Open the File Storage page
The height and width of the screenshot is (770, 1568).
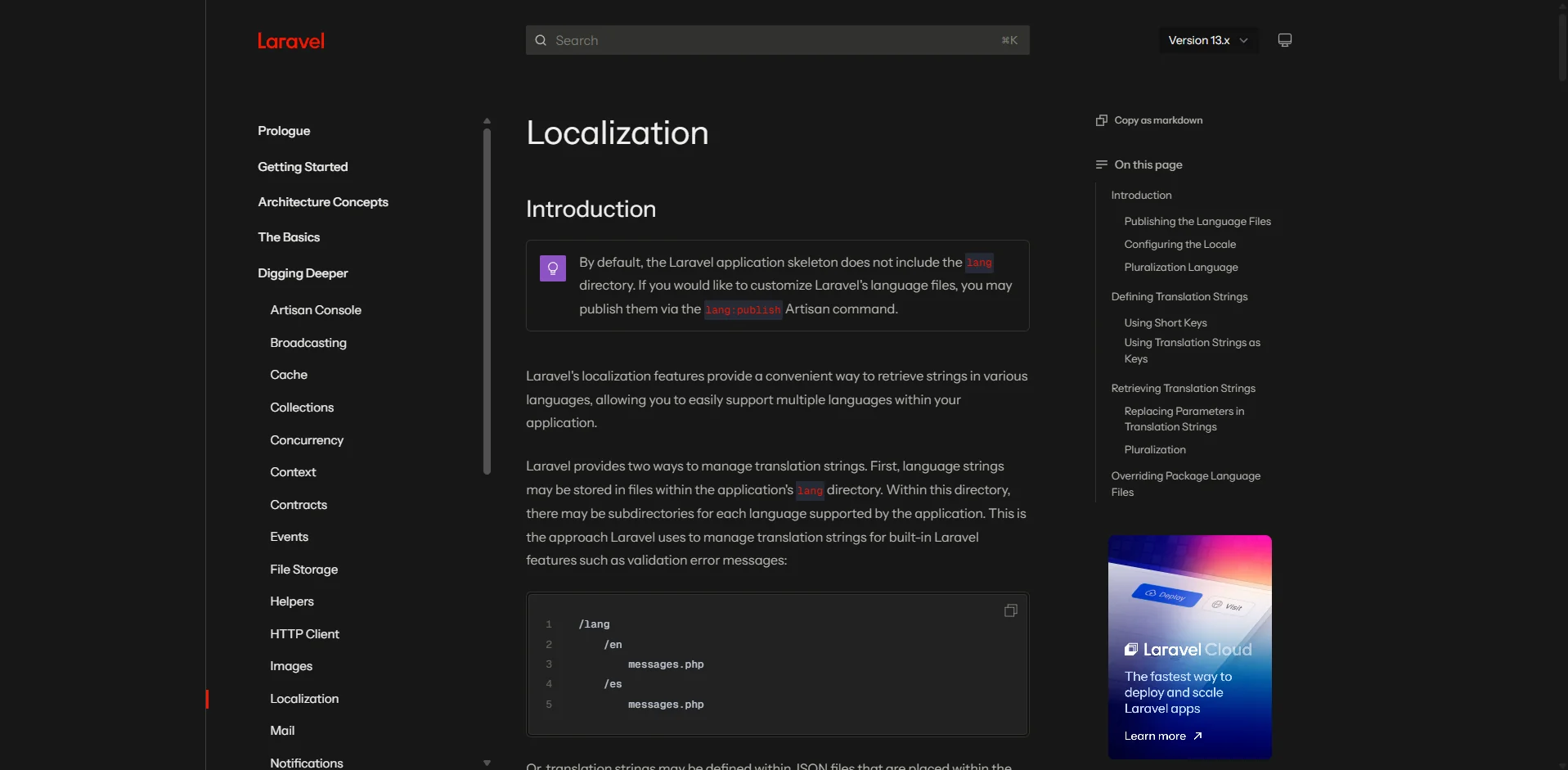point(303,570)
